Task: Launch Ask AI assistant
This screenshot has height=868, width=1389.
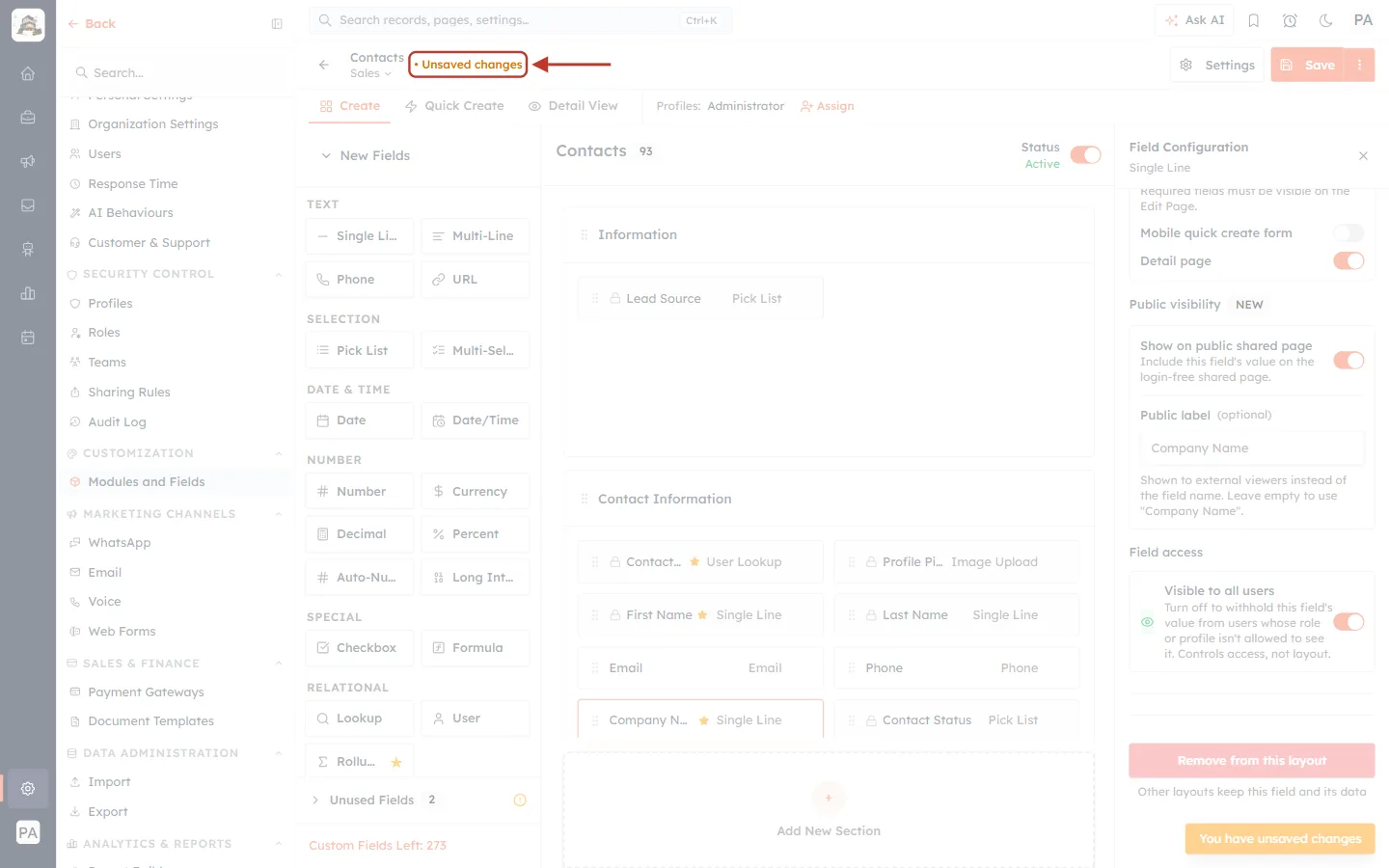Action: click(x=1194, y=20)
